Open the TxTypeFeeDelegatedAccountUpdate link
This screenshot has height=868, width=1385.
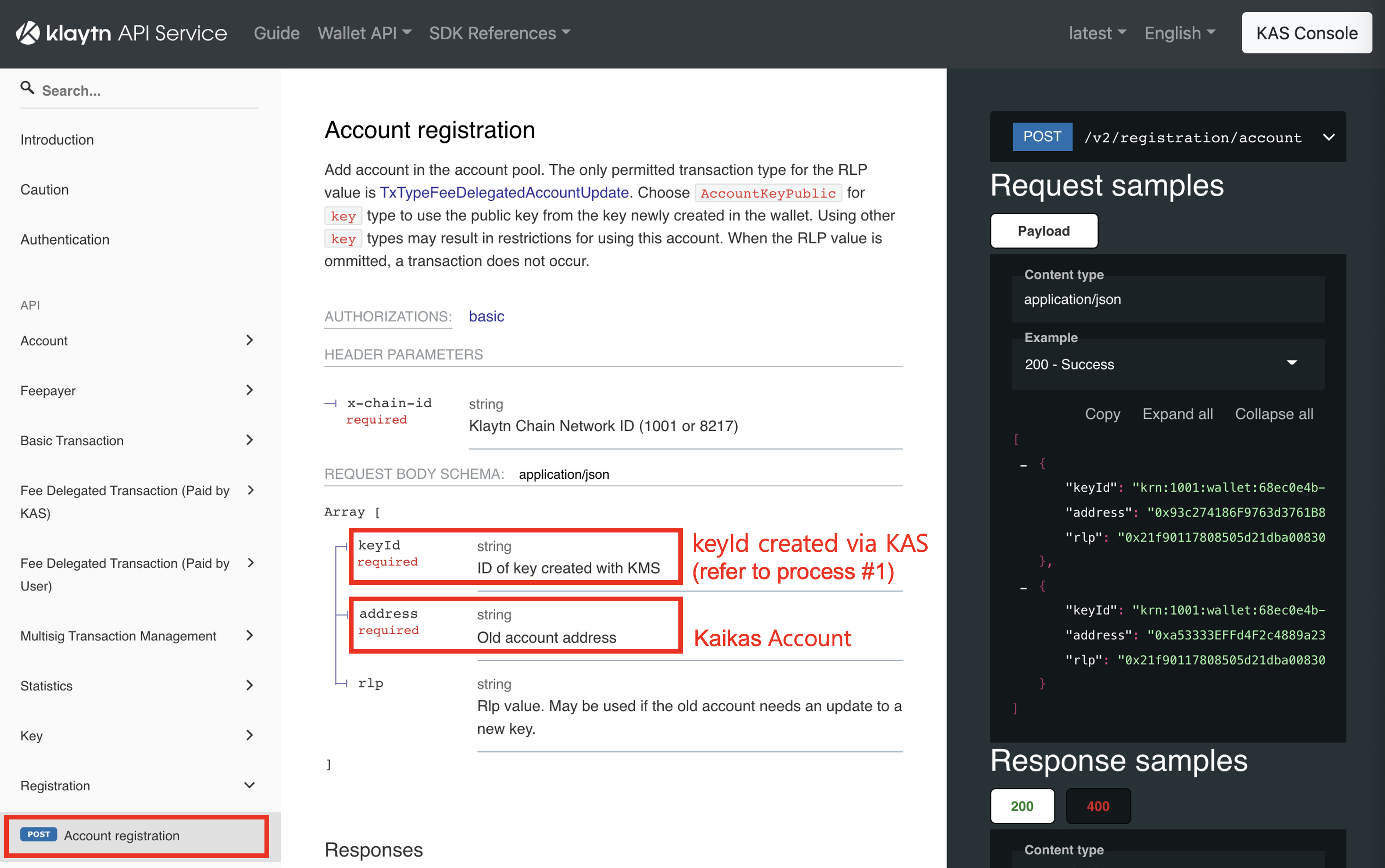point(504,192)
